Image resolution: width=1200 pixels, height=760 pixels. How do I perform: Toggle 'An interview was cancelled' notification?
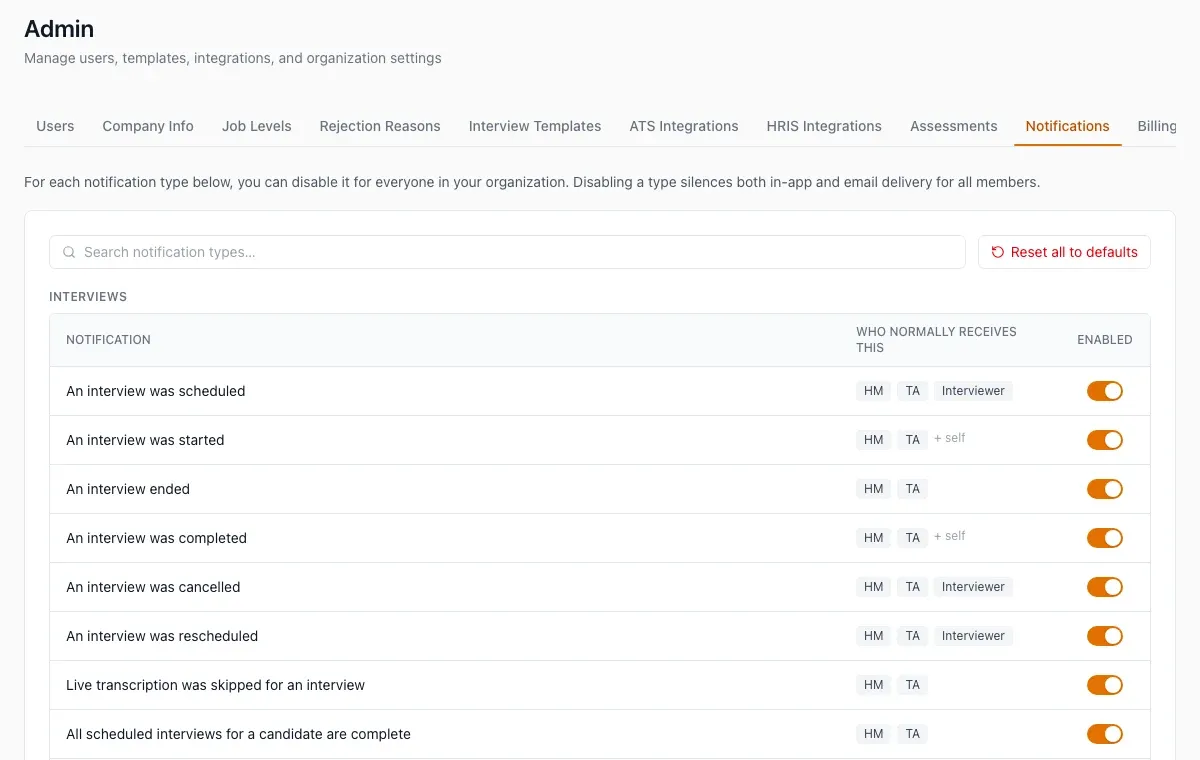(1105, 587)
